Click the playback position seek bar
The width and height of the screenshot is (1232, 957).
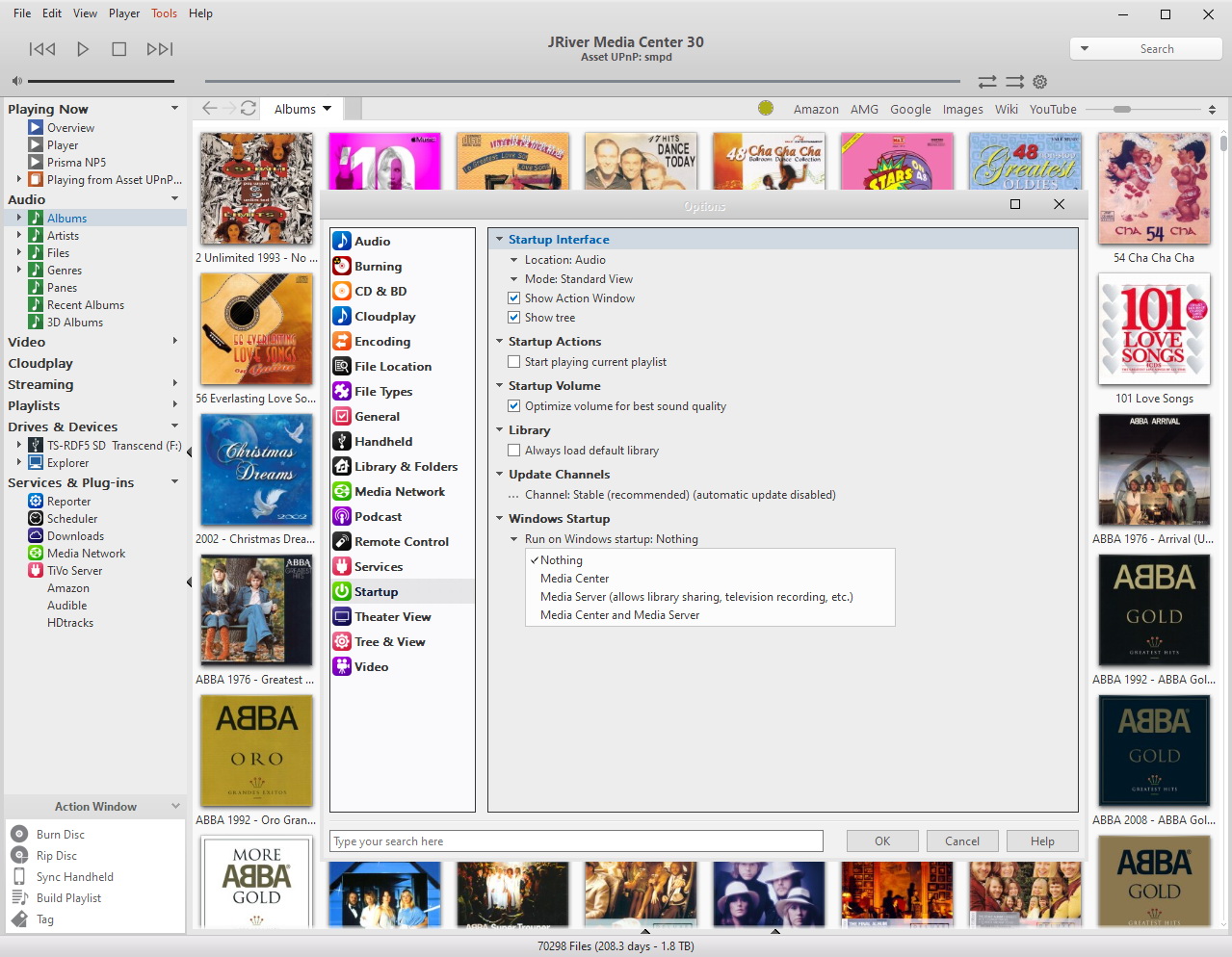coord(583,81)
